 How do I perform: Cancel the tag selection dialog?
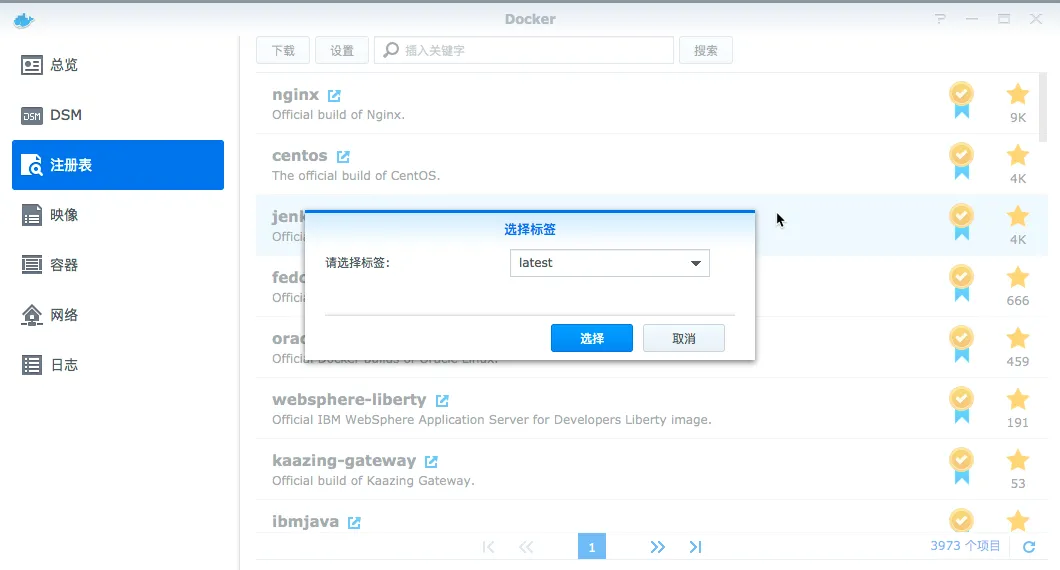pos(683,338)
